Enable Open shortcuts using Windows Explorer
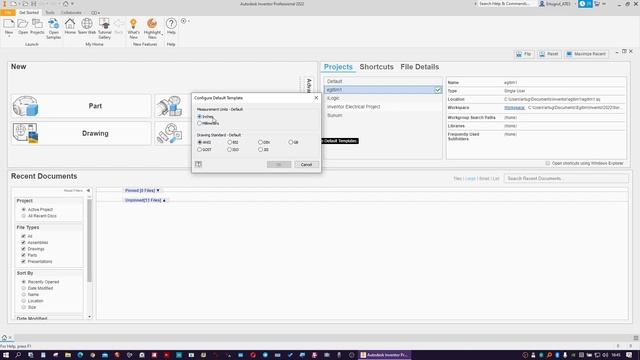 [548, 163]
